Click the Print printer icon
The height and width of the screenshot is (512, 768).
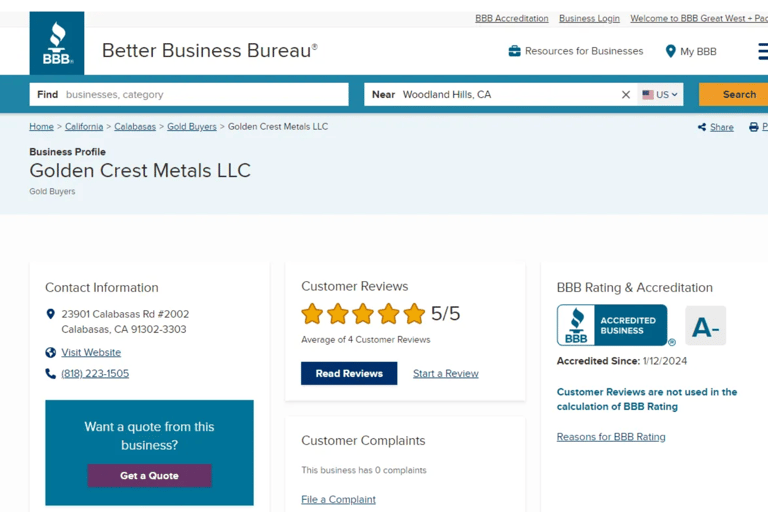[756, 127]
